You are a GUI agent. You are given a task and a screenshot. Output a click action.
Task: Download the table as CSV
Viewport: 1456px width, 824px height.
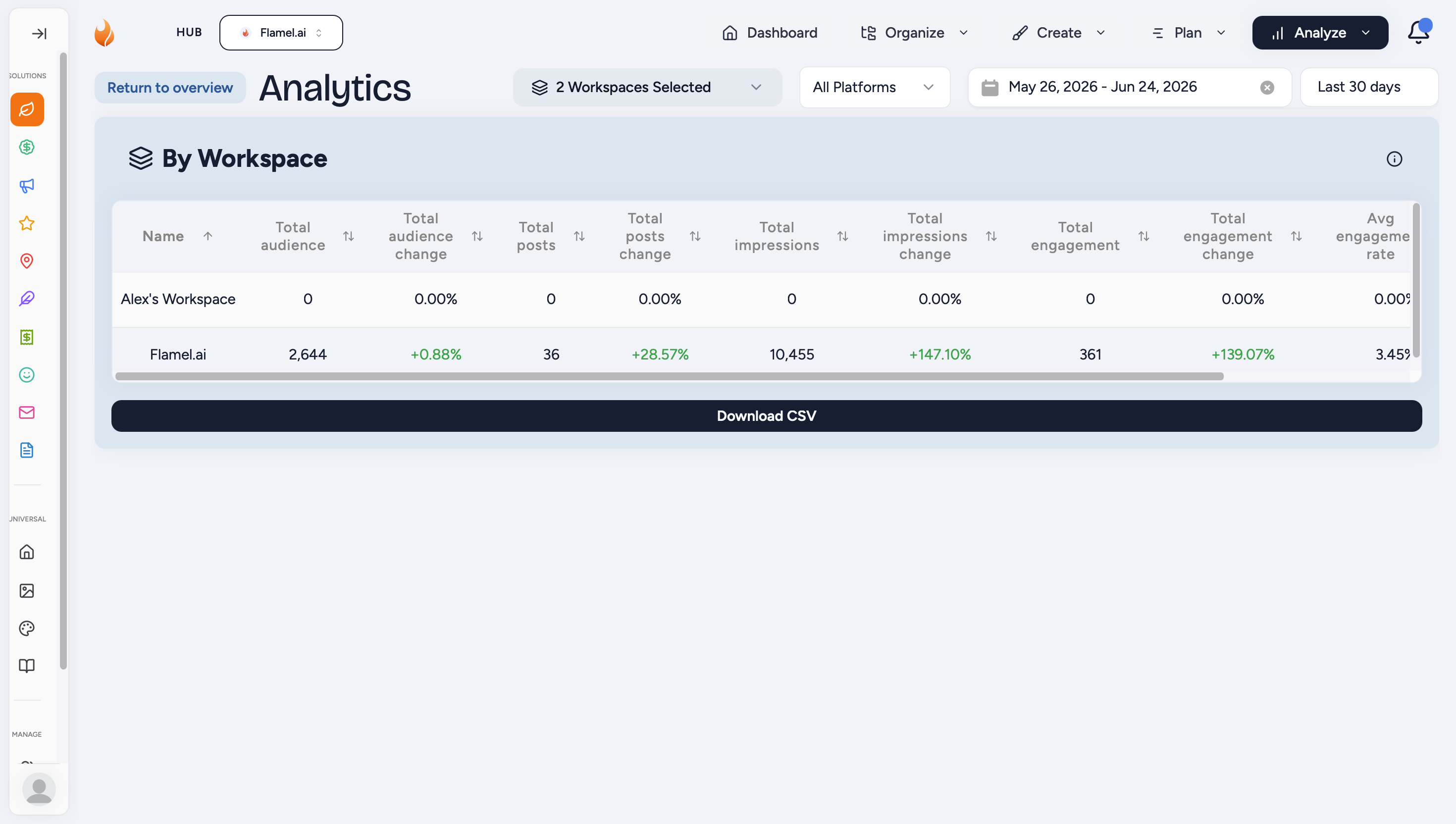pyautogui.click(x=766, y=416)
